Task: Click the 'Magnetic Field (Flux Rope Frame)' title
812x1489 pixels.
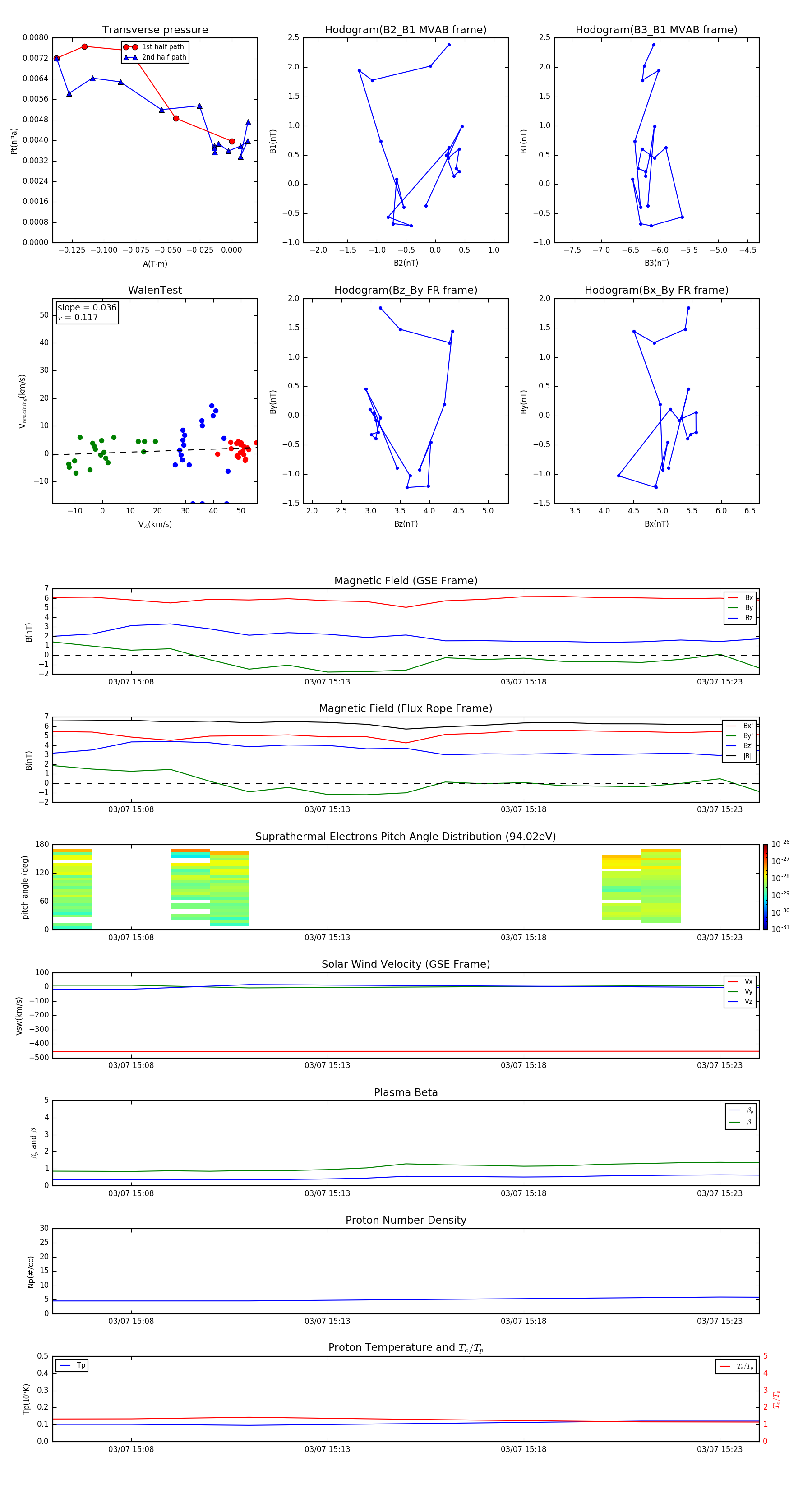Action: tap(406, 709)
